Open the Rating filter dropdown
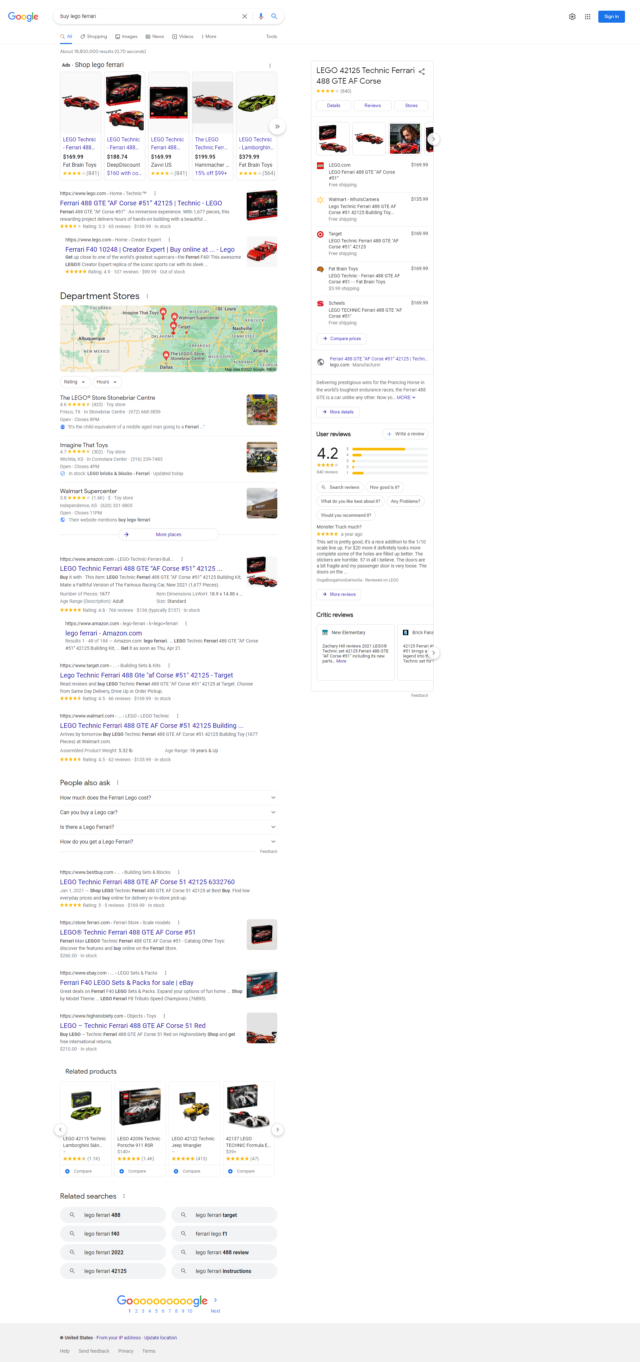Image resolution: width=640 pixels, height=1362 pixels. [x=75, y=382]
